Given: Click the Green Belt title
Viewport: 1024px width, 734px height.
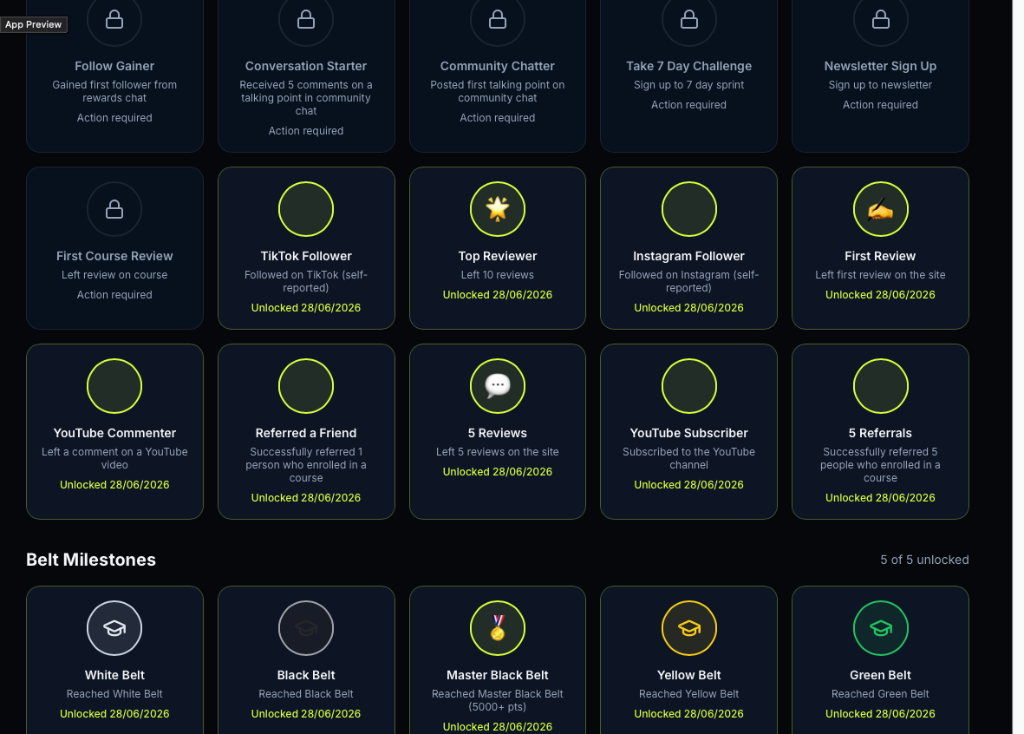Looking at the screenshot, I should click(880, 675).
